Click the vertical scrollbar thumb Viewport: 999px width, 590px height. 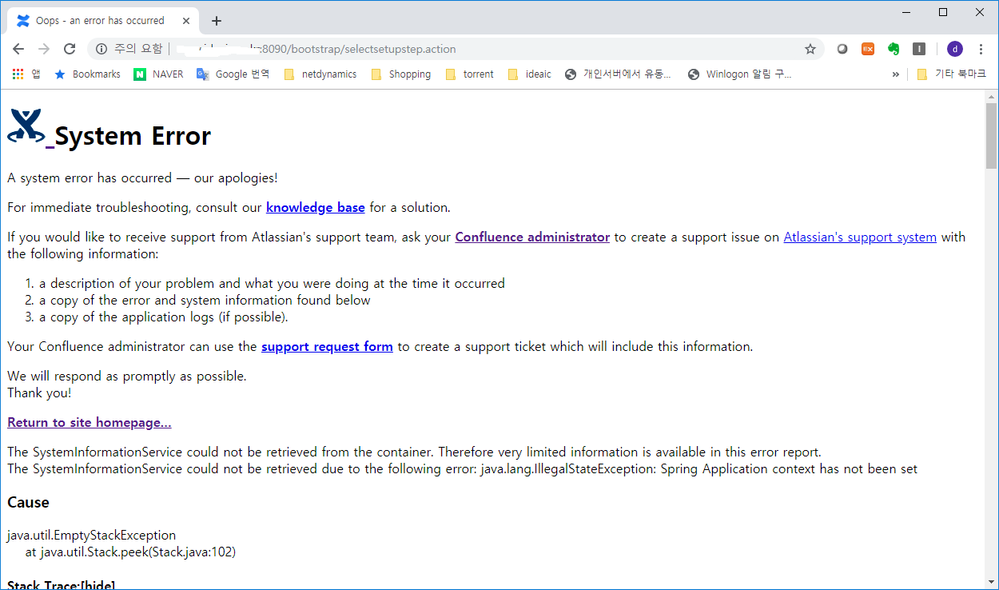point(991,135)
